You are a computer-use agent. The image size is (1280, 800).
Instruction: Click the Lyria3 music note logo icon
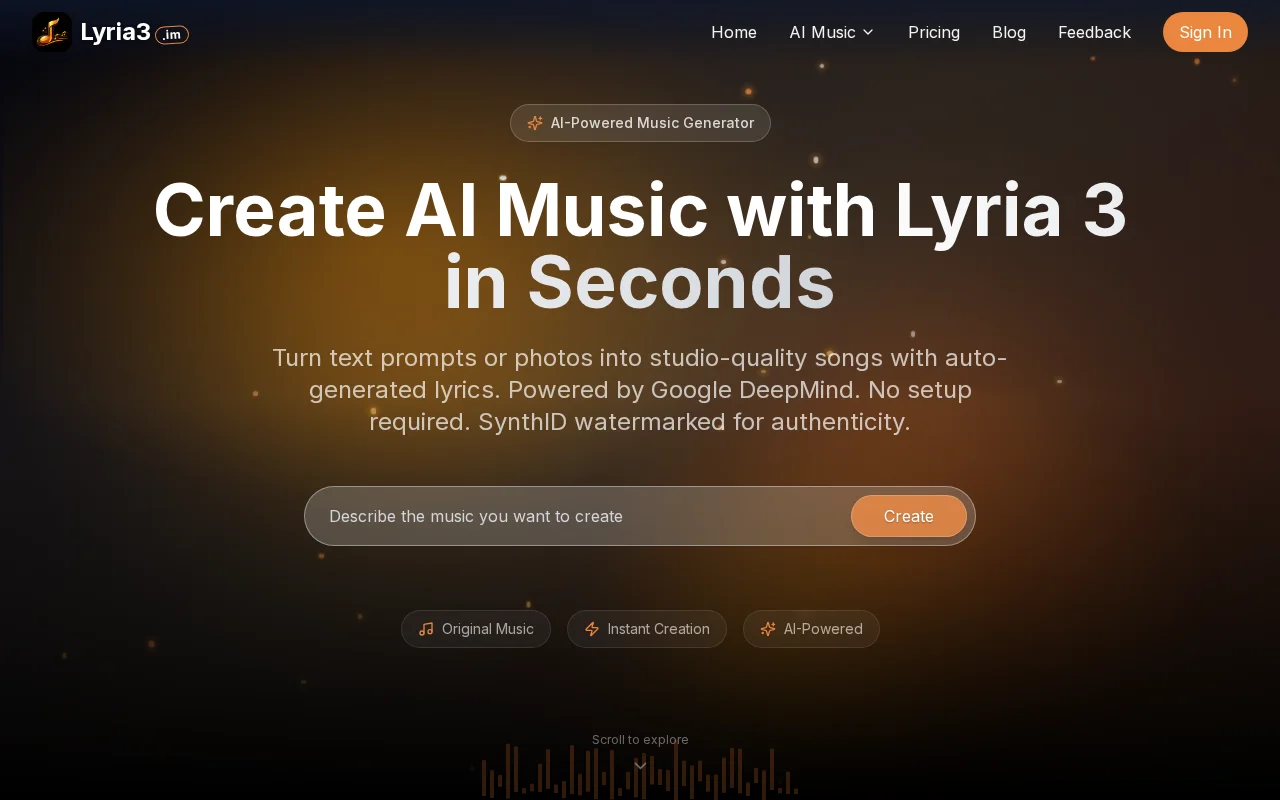tap(52, 32)
